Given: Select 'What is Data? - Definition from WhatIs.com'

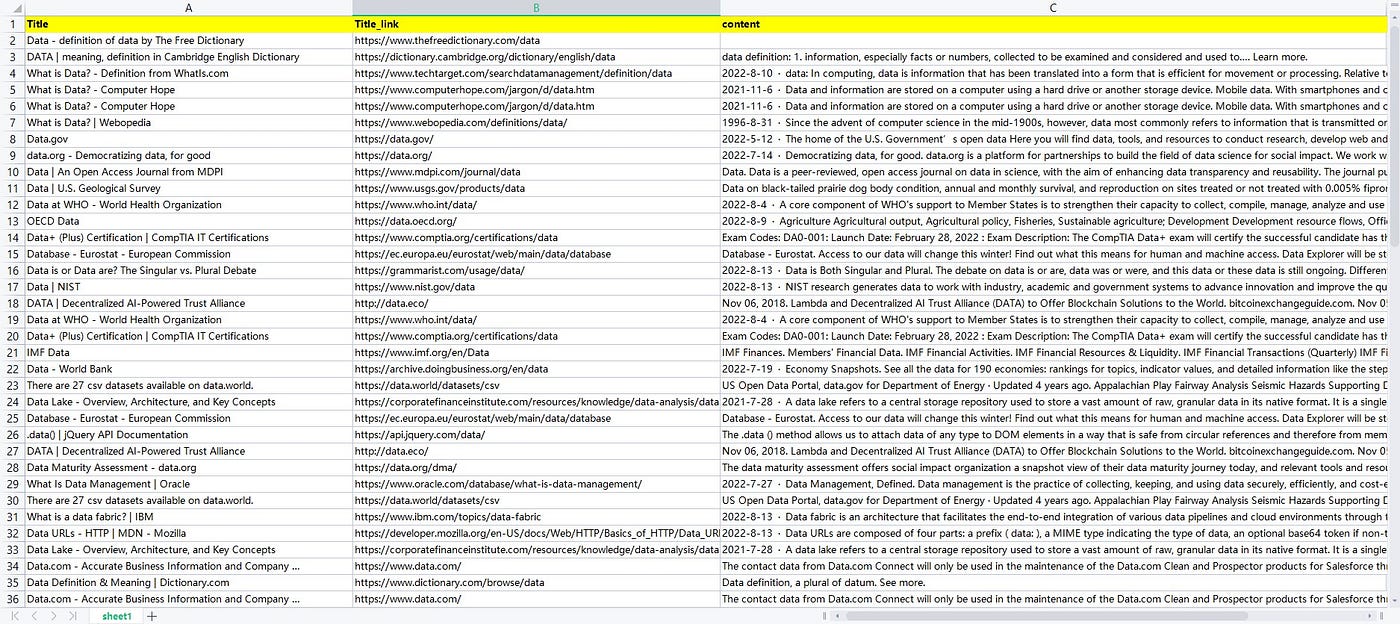Looking at the screenshot, I should [x=189, y=73].
